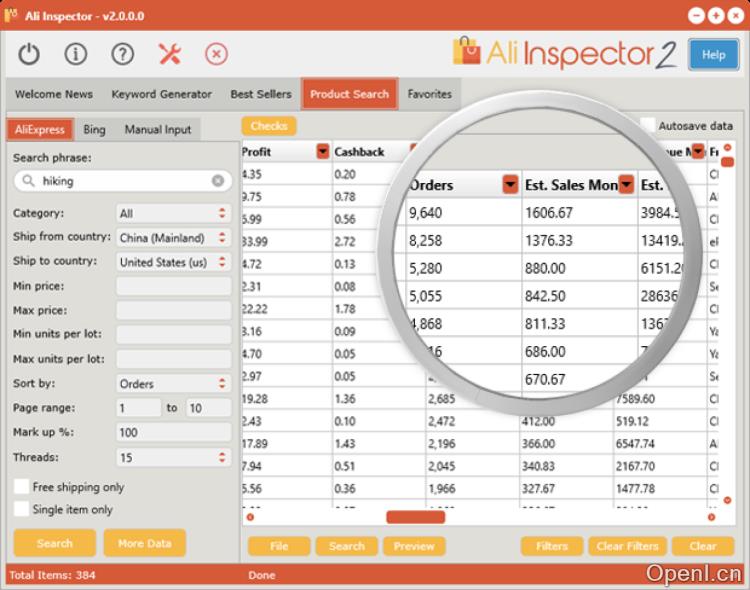Screen dimensions: 750x590
Task: Click the power icon in toolbar
Action: tap(29, 54)
